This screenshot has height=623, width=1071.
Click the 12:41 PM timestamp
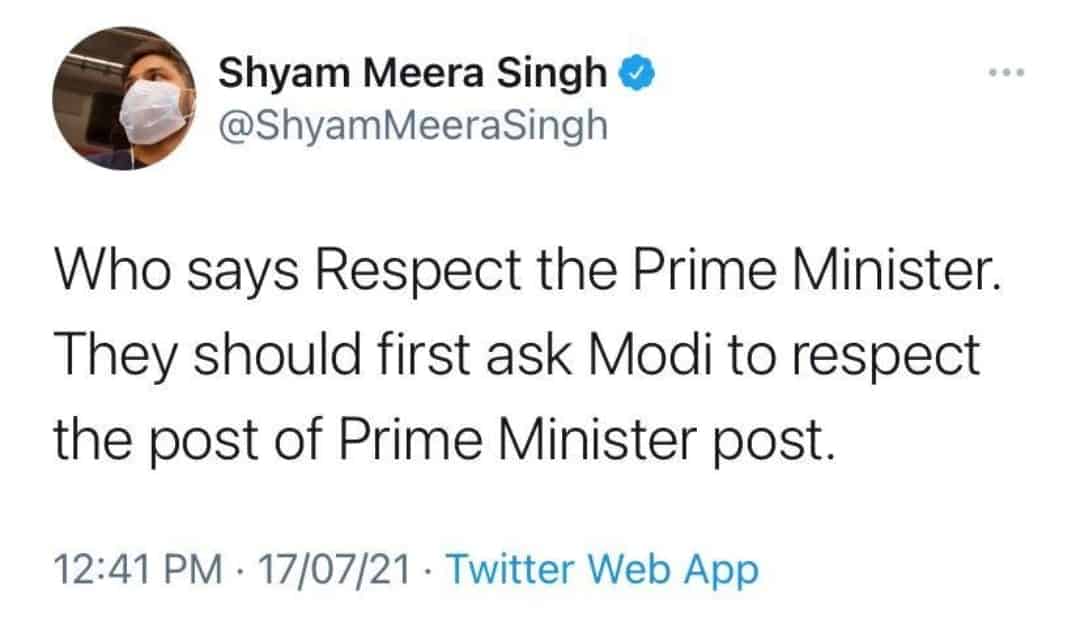coord(139,569)
